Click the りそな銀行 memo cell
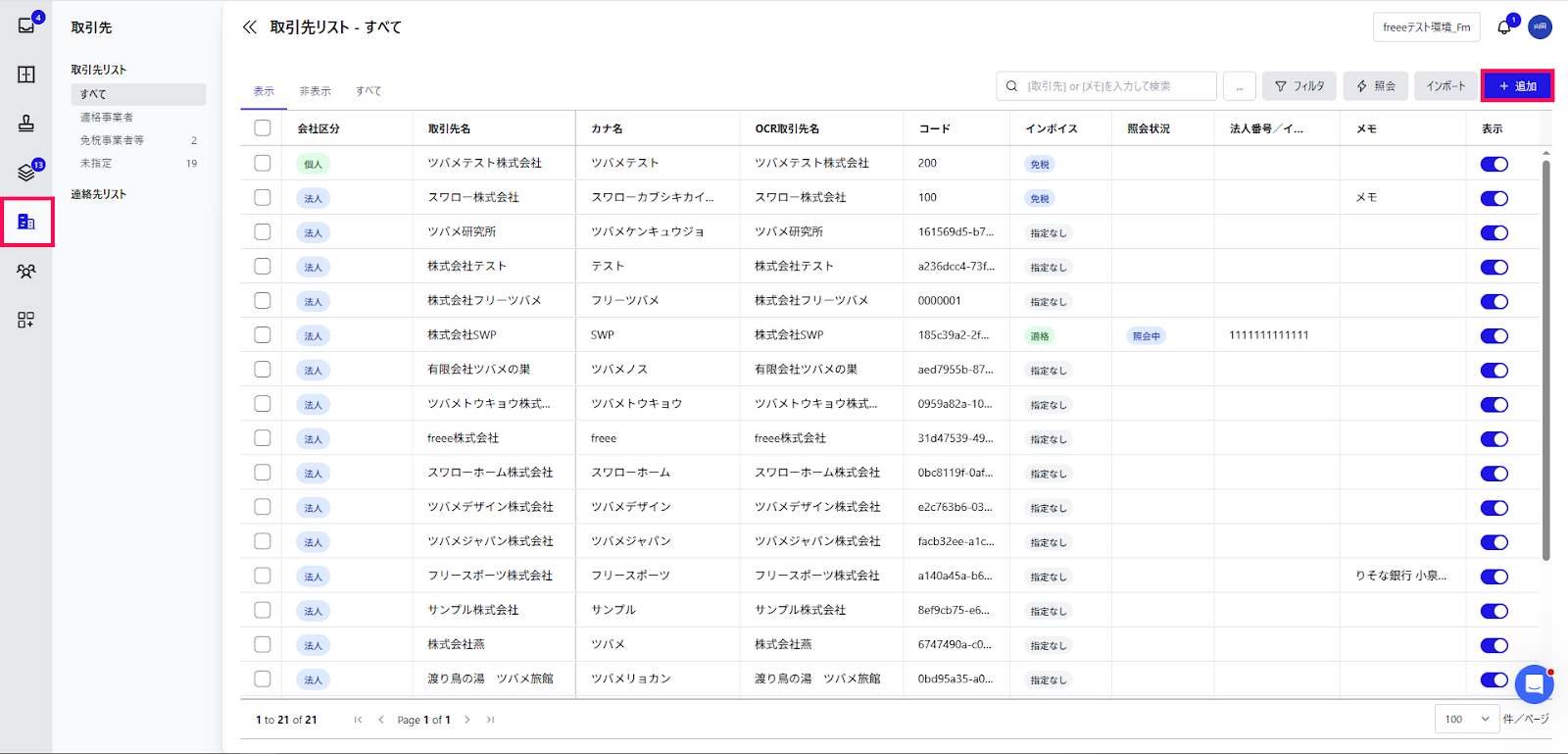The height and width of the screenshot is (754, 1568). (x=1401, y=576)
